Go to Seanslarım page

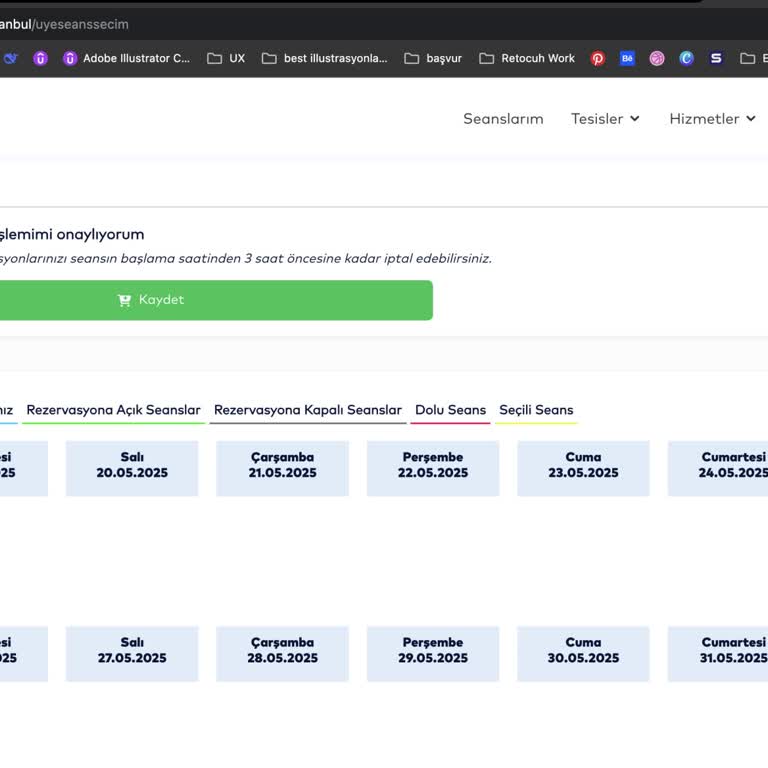503,119
